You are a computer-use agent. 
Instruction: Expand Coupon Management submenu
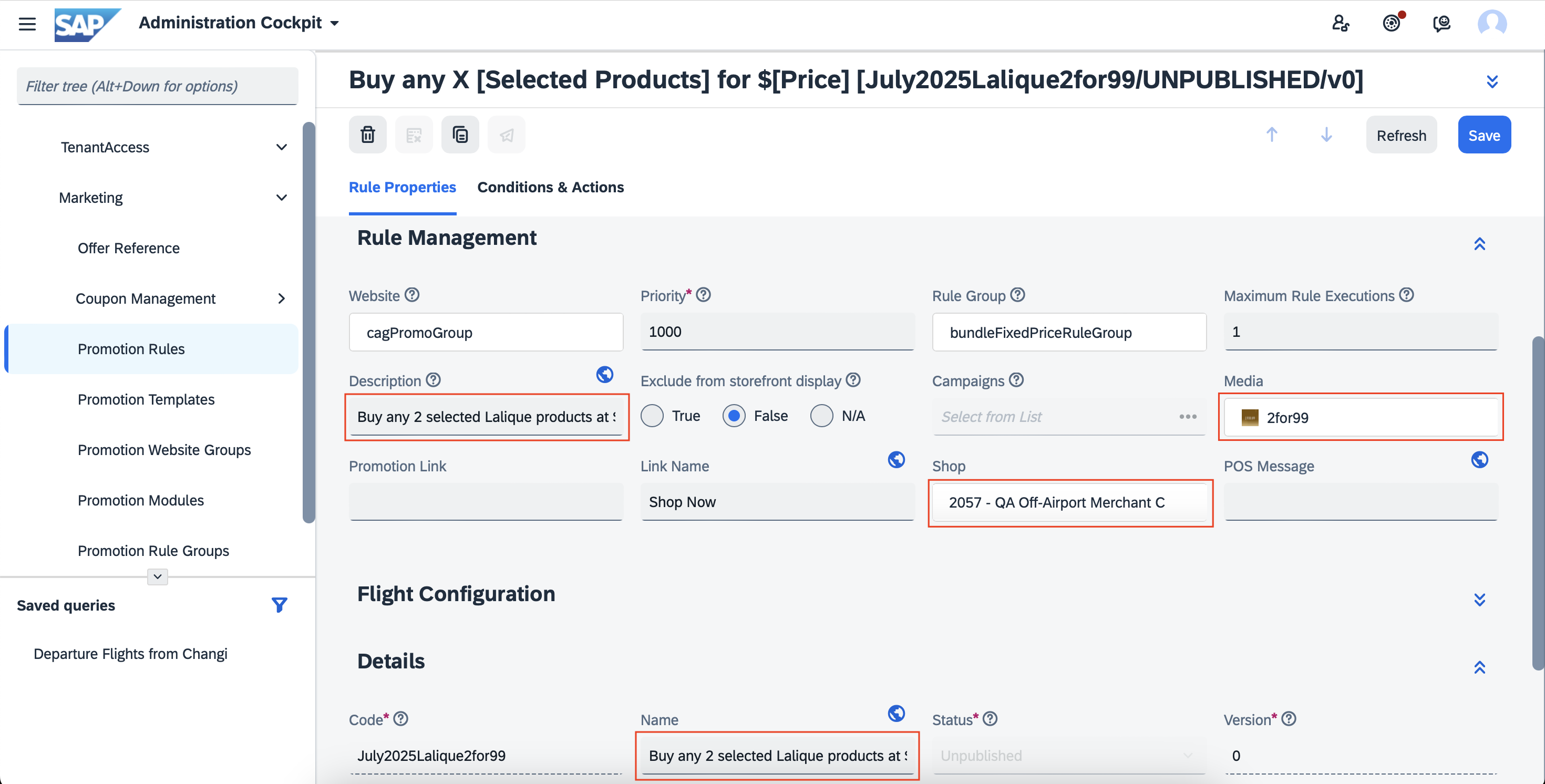(x=281, y=298)
